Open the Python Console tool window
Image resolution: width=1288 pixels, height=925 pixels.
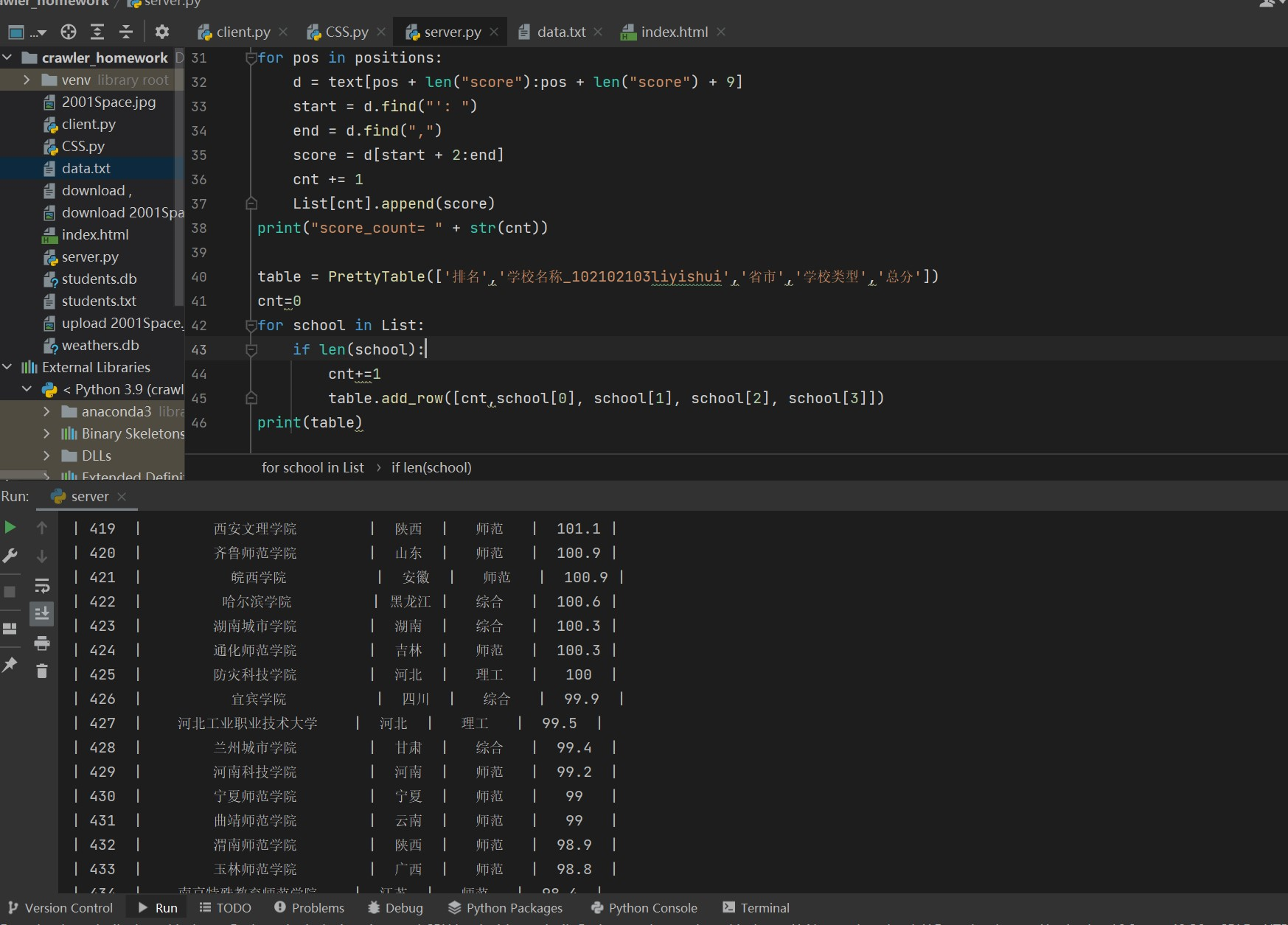click(644, 908)
